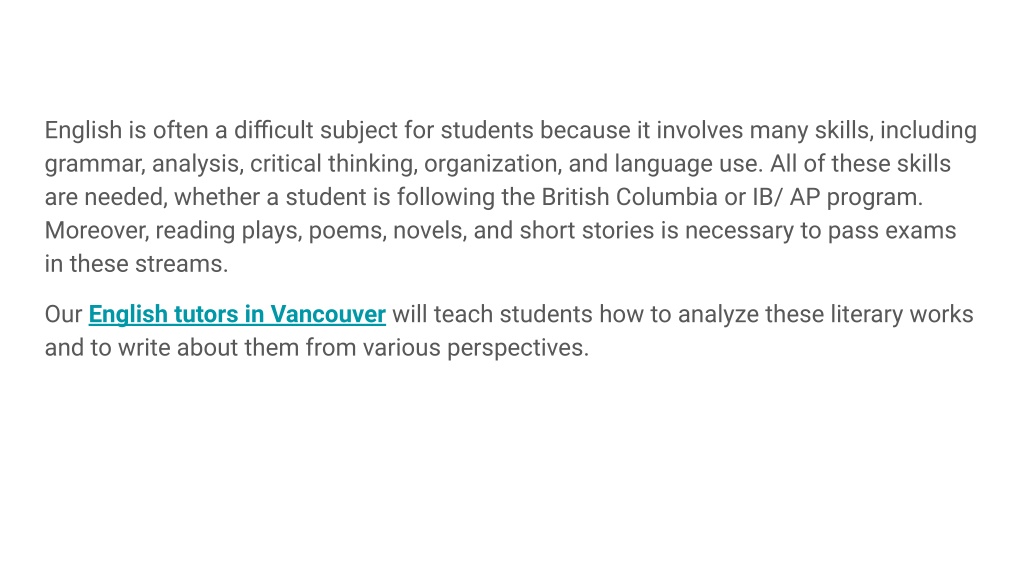Click the phrase British Columbia
This screenshot has width=1024, height=576.
[630, 197]
